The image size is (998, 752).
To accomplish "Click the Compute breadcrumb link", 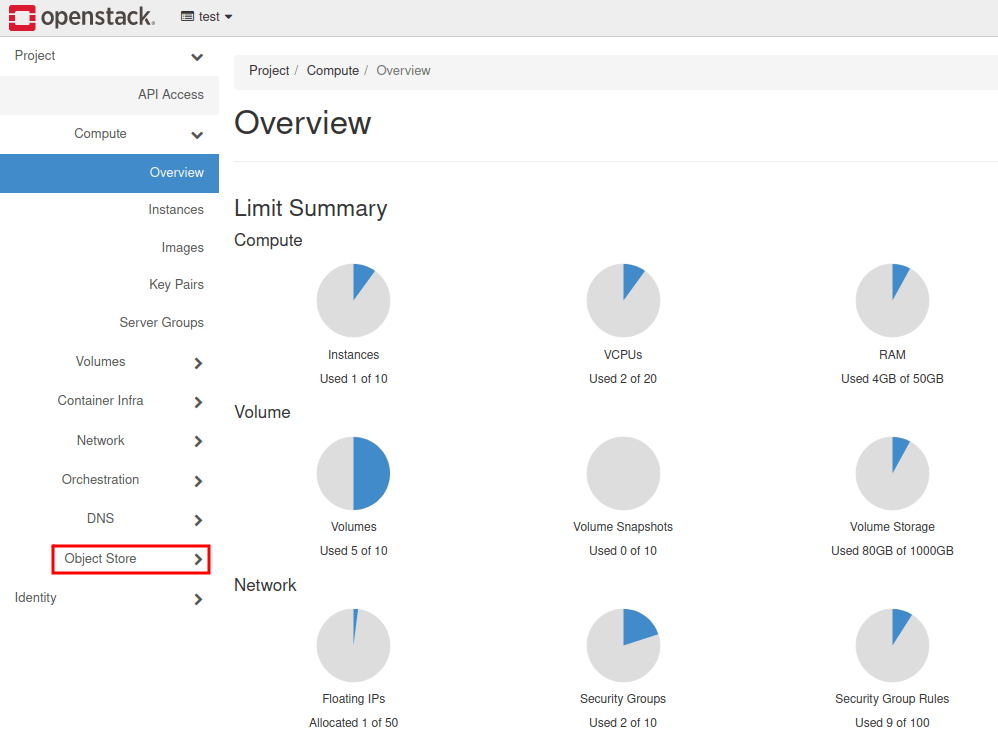I will pyautogui.click(x=333, y=71).
